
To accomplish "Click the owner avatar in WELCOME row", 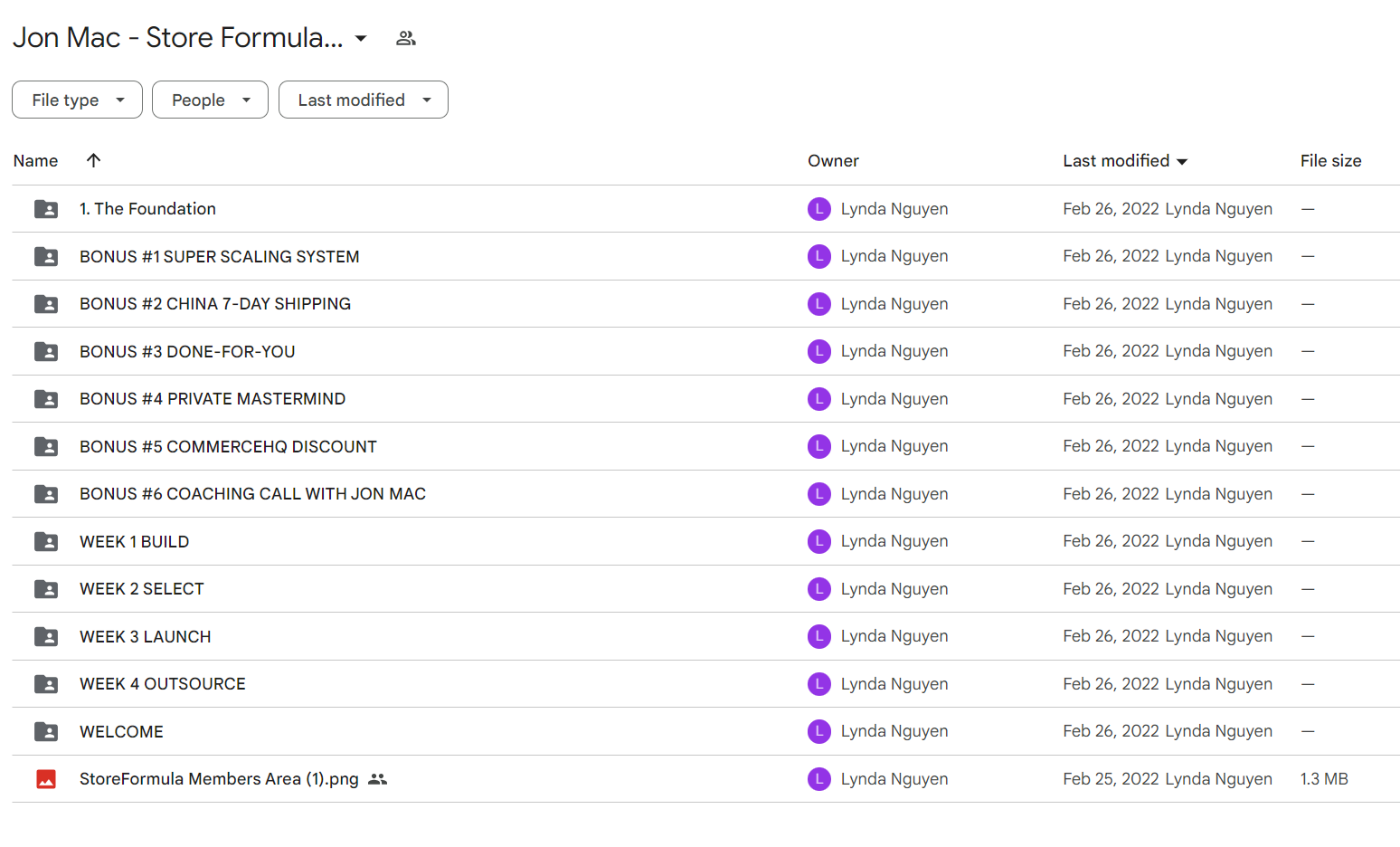I will (819, 731).
